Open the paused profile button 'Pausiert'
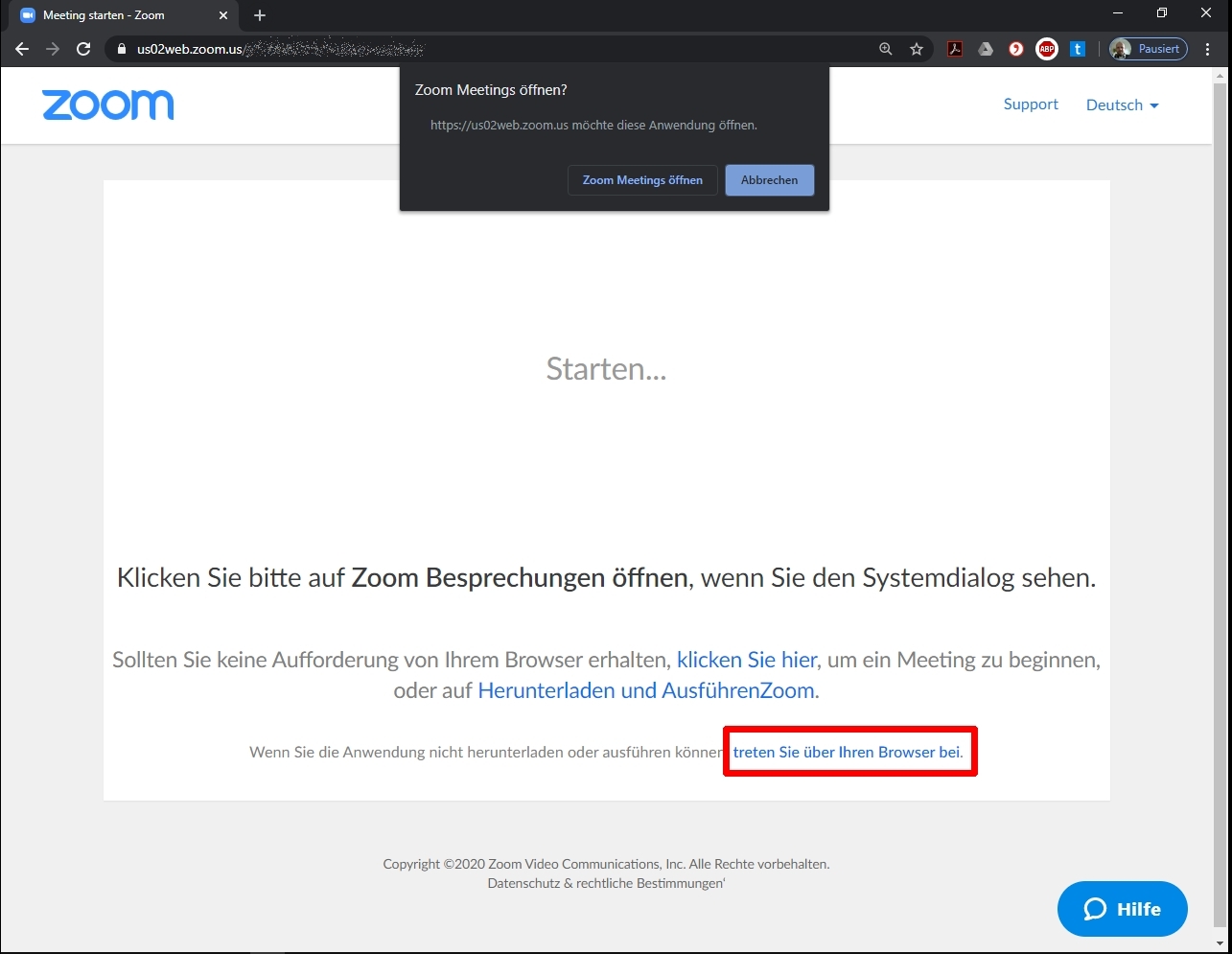1232x954 pixels. click(1148, 49)
